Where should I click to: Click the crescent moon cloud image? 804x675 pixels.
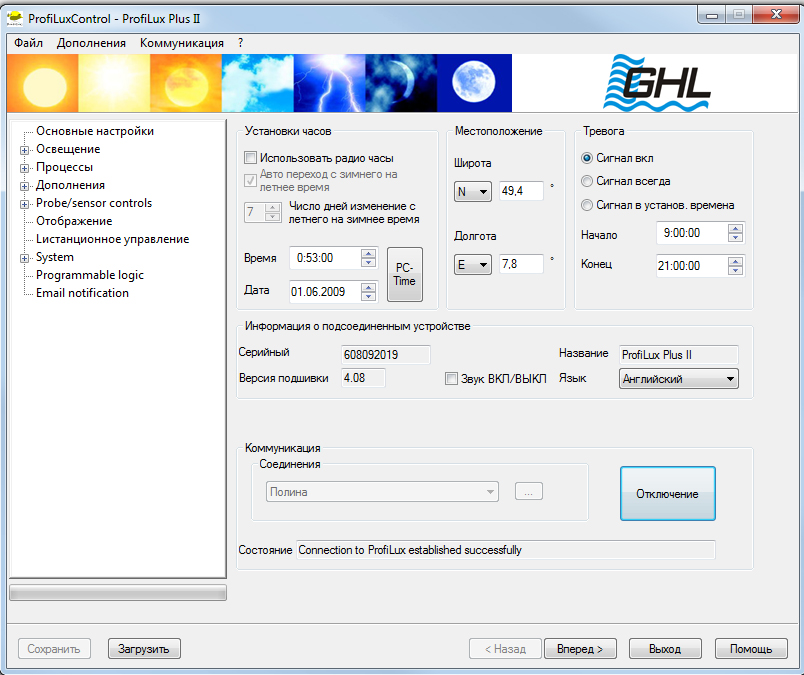(401, 83)
